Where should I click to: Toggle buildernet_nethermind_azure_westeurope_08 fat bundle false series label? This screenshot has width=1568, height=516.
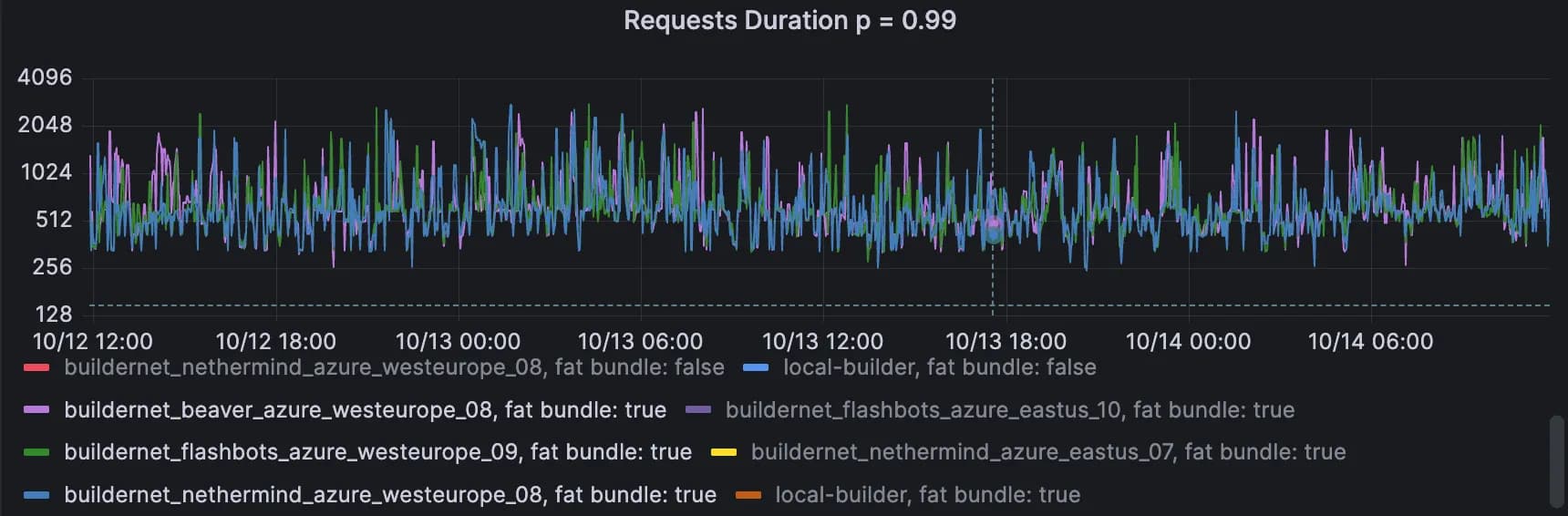pos(394,367)
